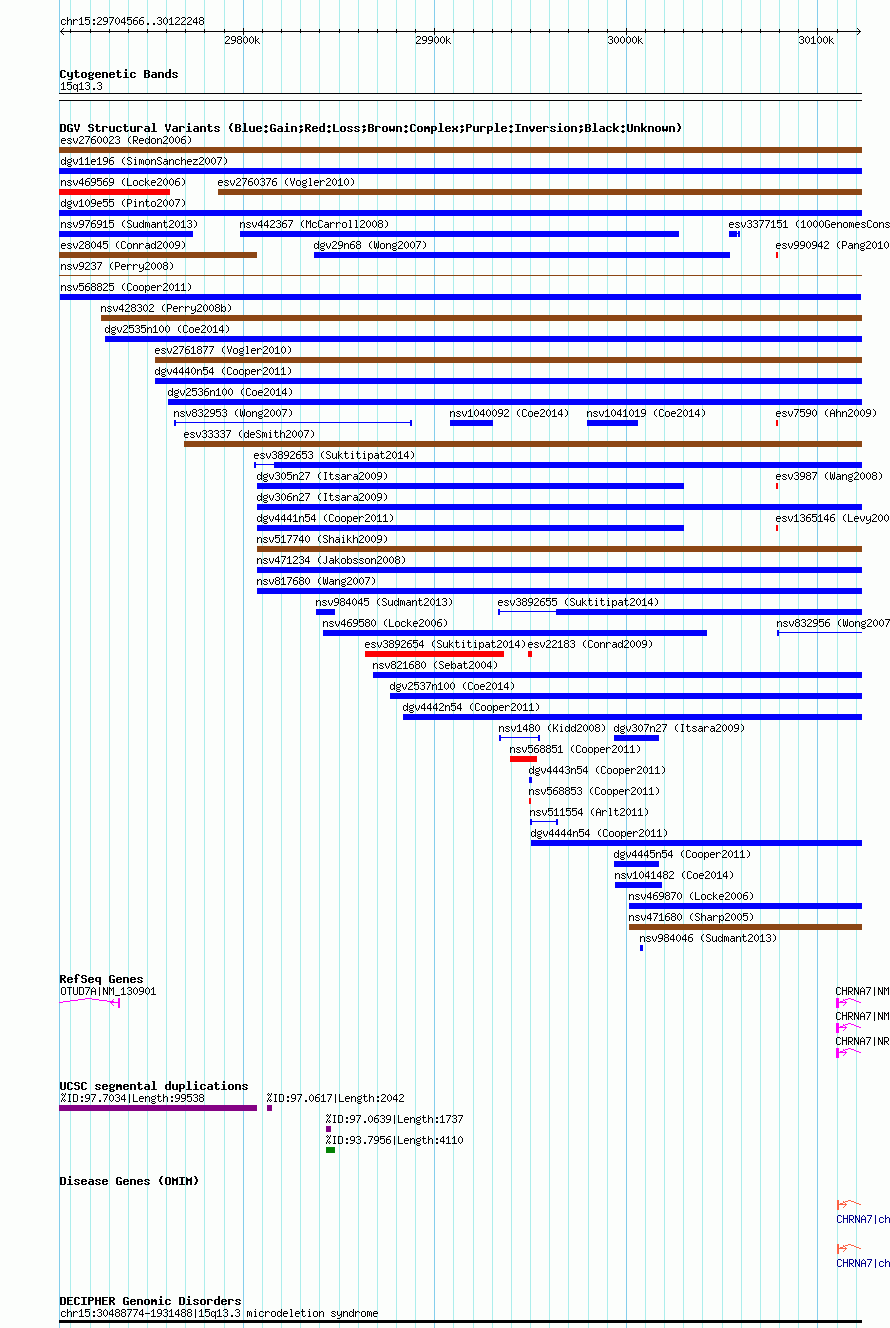This screenshot has width=890, height=1328.
Task: Click dgv4445n54 (Cooper2011) label
Action: pyautogui.click(x=682, y=854)
